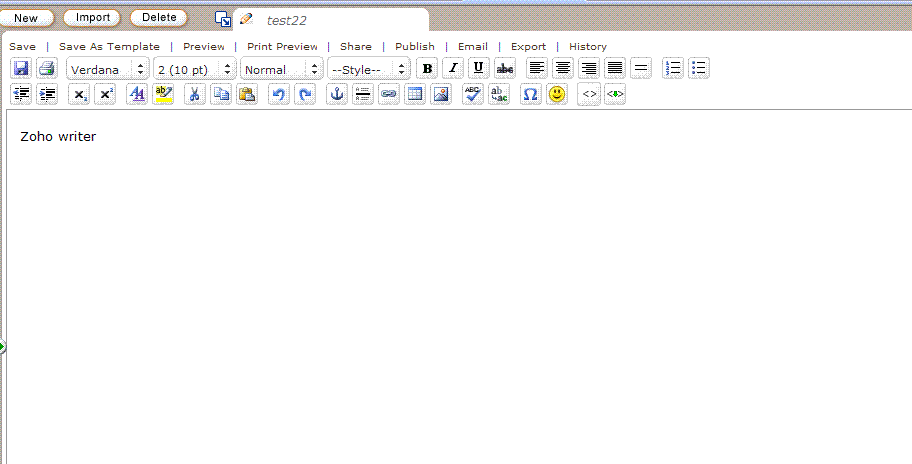
Task: Click the Email menu item
Action: tap(473, 47)
